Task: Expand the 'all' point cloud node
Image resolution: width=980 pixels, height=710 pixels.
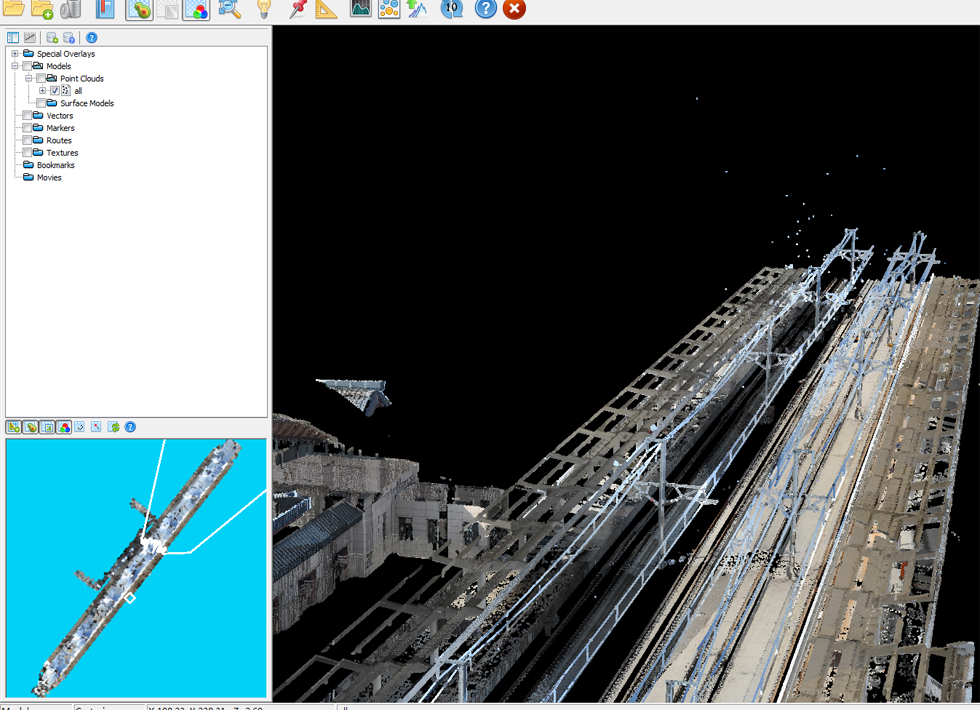Action: 42,91
